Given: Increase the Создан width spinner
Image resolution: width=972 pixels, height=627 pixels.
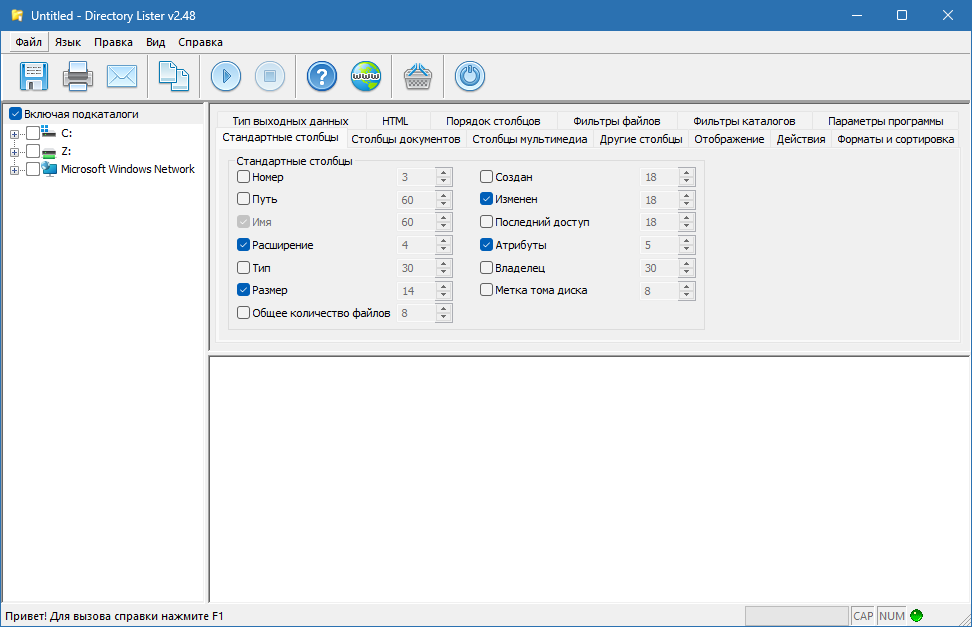Looking at the screenshot, I should pos(686,173).
